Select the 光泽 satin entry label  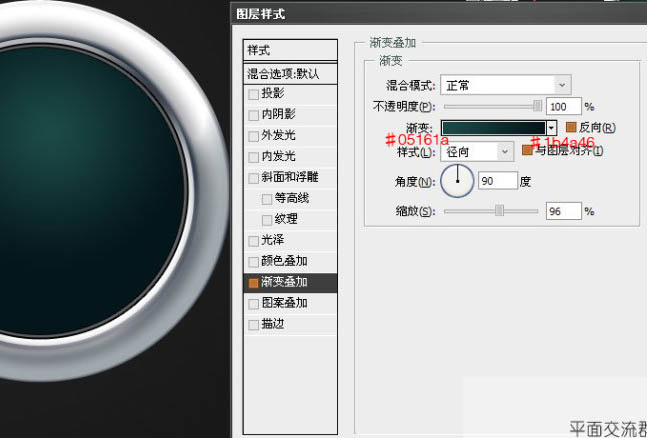[273, 240]
